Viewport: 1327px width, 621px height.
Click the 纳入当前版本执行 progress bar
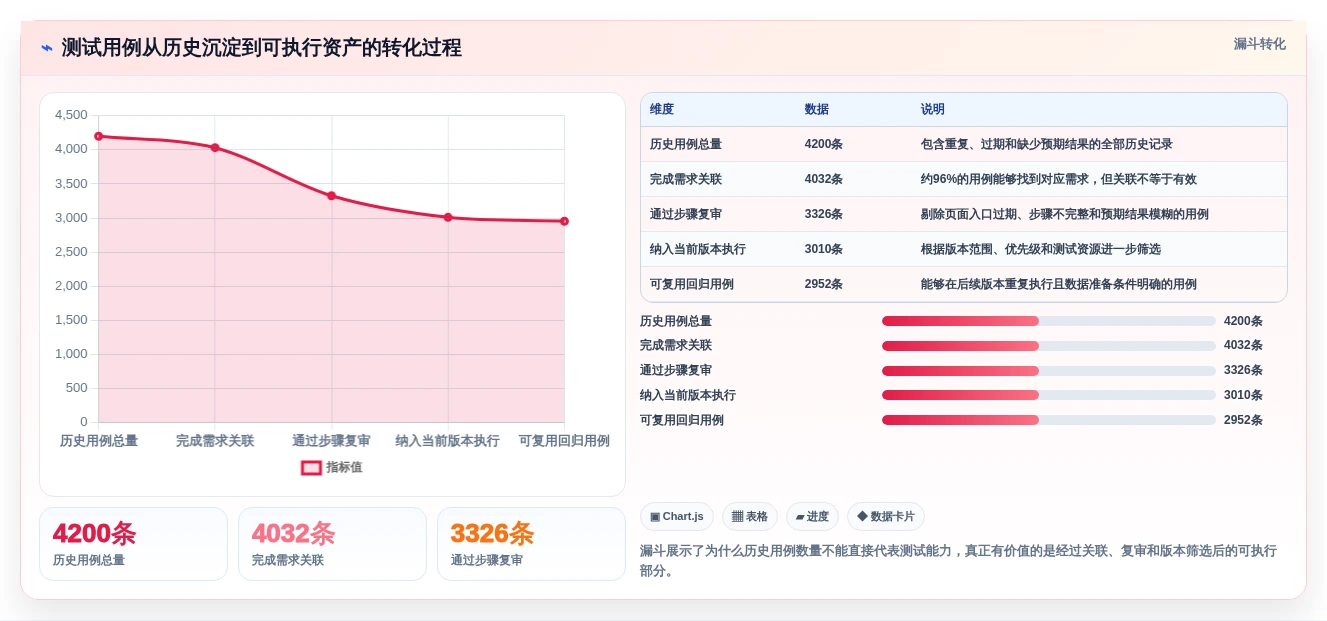point(1049,395)
